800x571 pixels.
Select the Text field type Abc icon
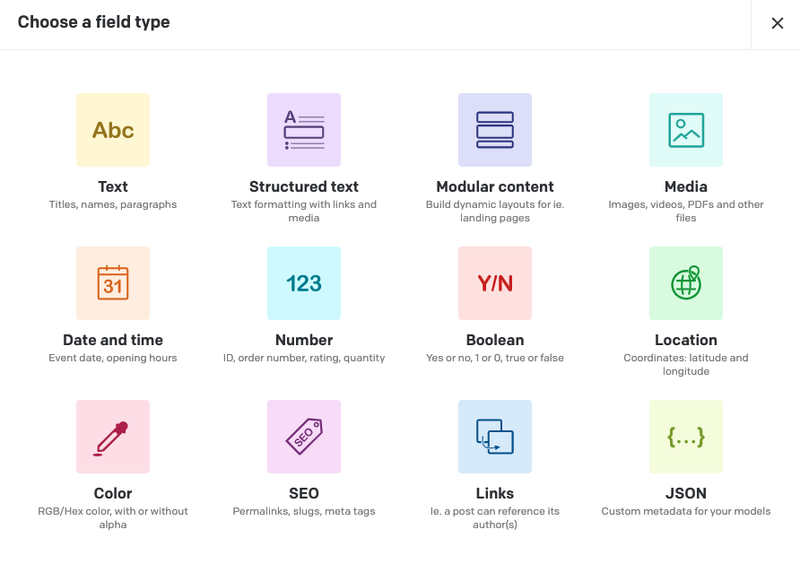[x=113, y=130]
